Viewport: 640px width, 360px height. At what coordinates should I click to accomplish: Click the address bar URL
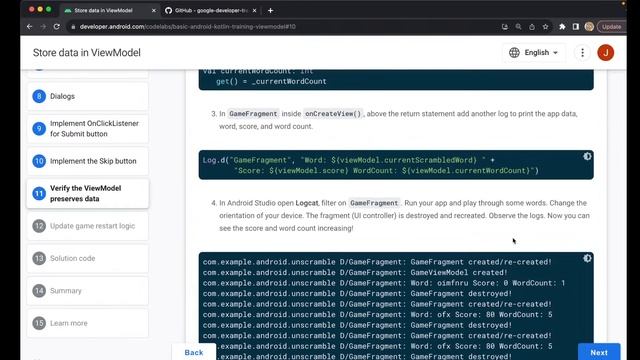tap(188, 27)
